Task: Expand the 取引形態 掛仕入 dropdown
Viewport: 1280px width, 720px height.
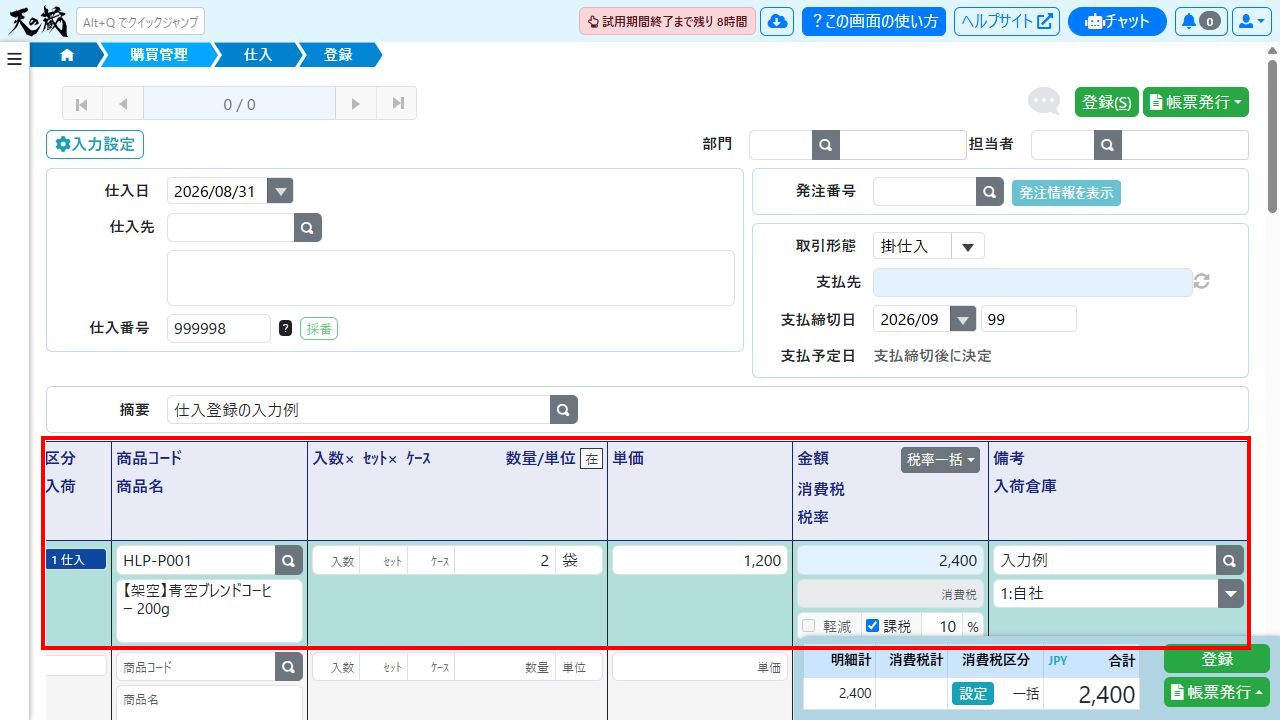Action: 967,246
